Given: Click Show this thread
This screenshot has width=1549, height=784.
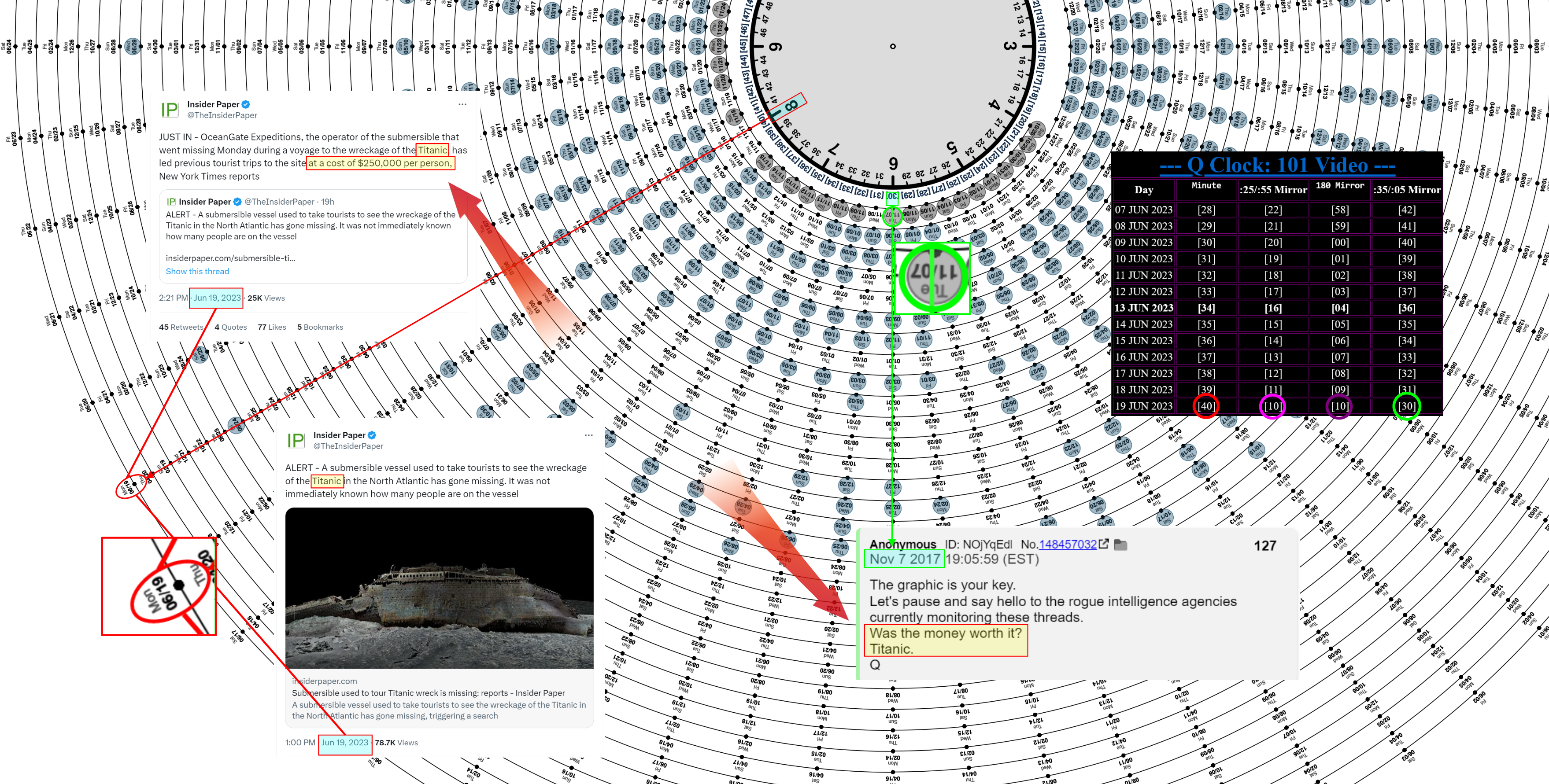Looking at the screenshot, I should [197, 271].
